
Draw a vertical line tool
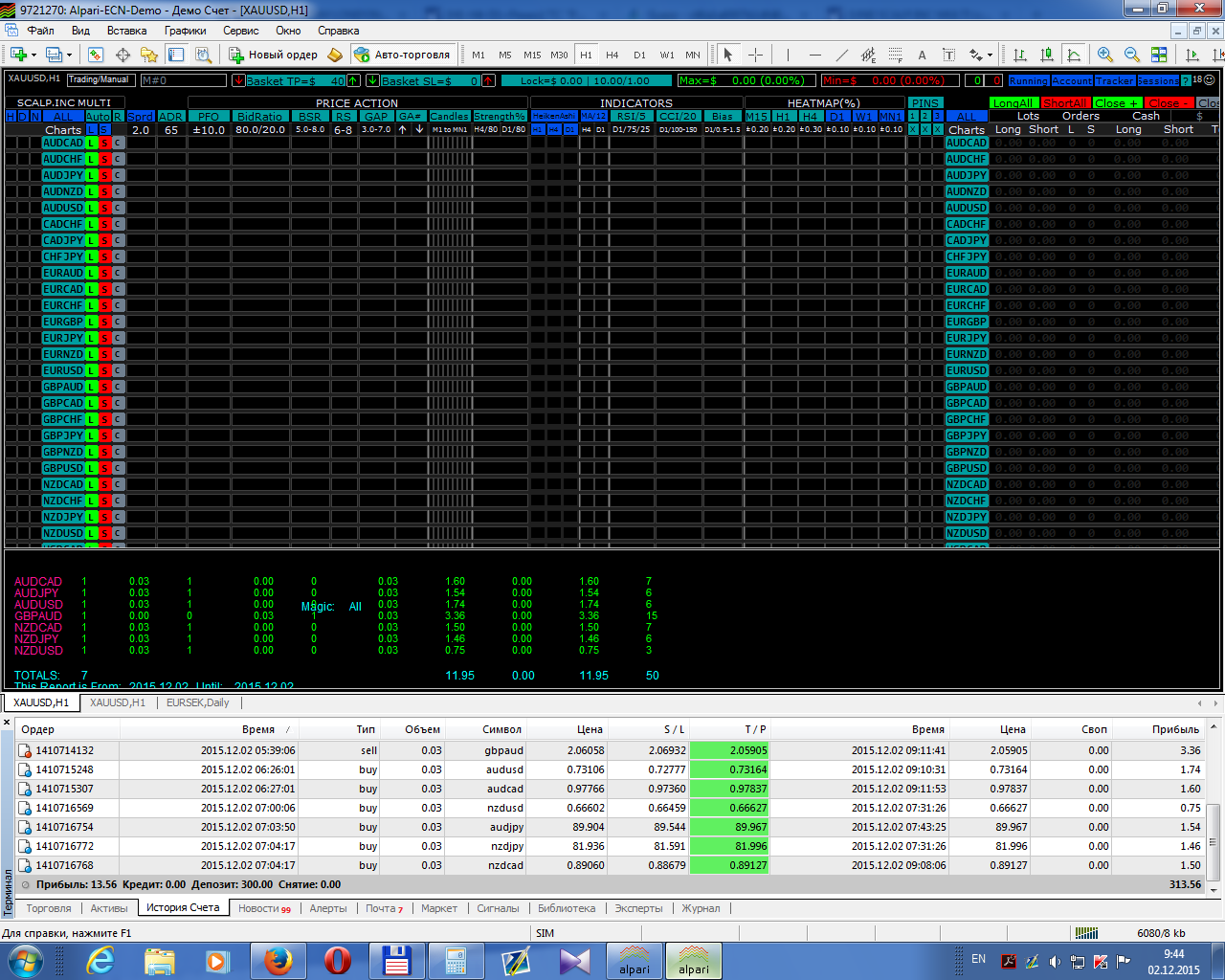pyautogui.click(x=788, y=55)
